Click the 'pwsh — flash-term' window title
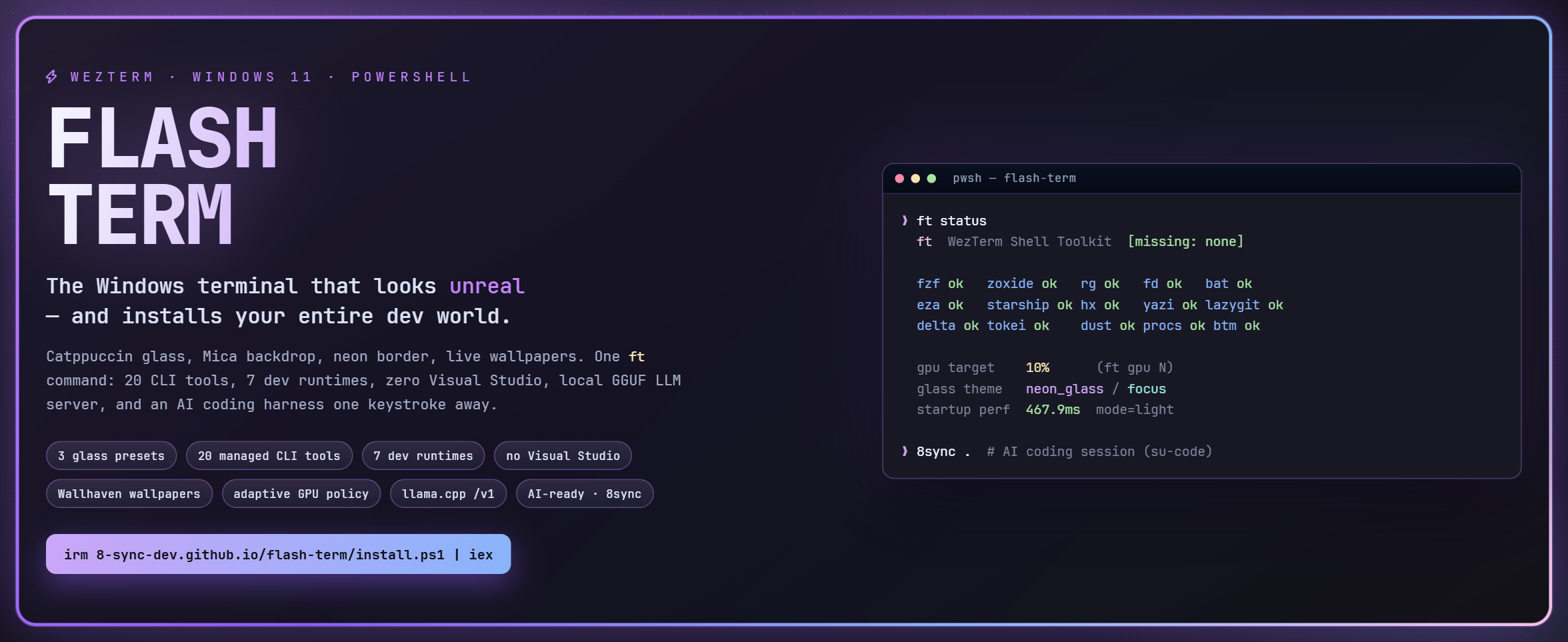Image resolution: width=1568 pixels, height=642 pixels. pos(1014,178)
